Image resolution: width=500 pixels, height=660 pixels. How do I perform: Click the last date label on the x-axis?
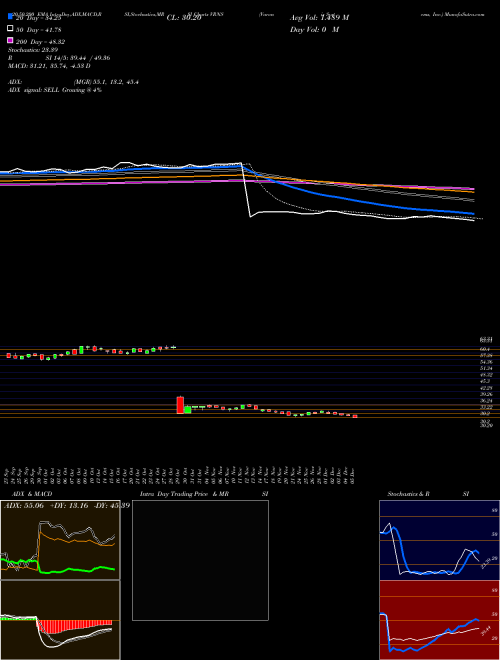pyautogui.click(x=352, y=475)
